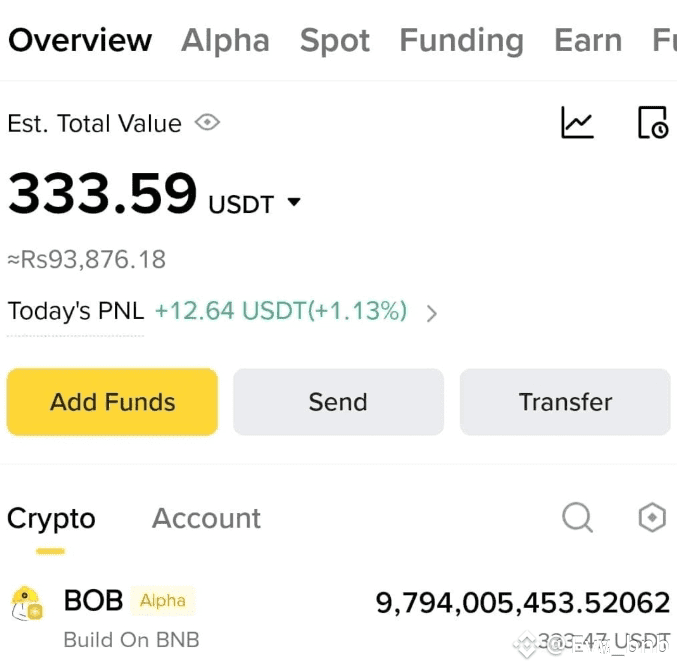The height and width of the screenshot is (670, 677).
Task: Open the portfolio chart analysis icon
Action: pos(577,123)
